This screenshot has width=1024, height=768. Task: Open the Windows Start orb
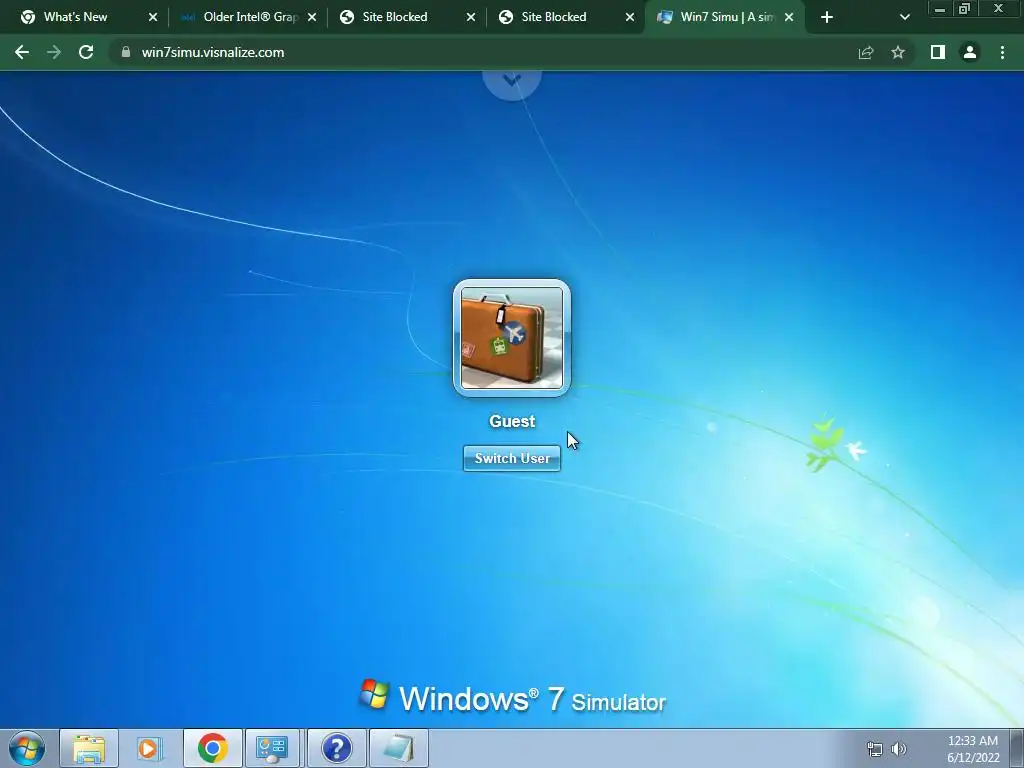coord(27,748)
